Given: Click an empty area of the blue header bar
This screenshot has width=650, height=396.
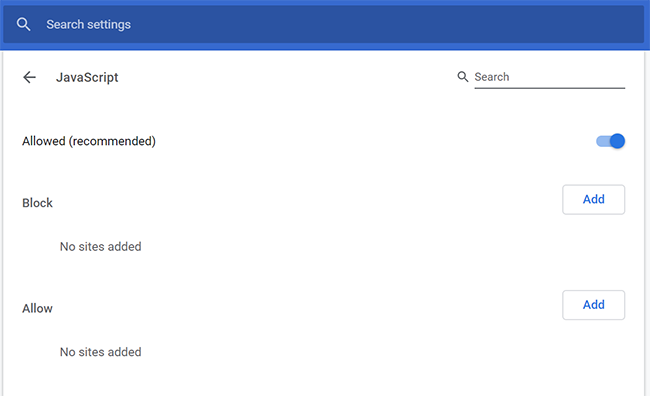Looking at the screenshot, I should point(373,24).
